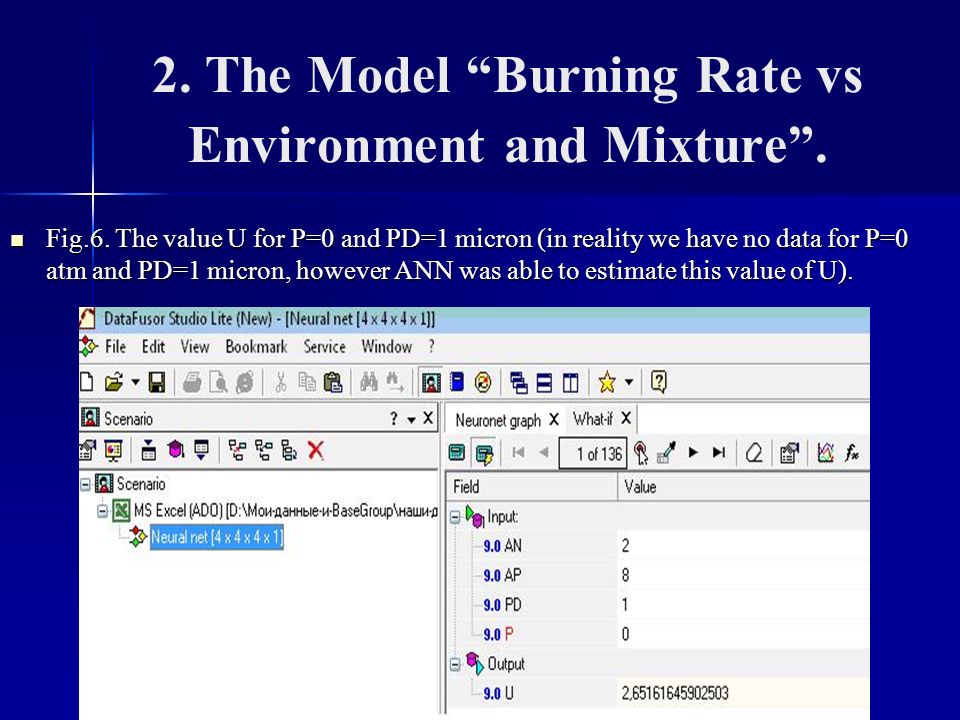Click the red X delete node icon
The height and width of the screenshot is (720, 960).
(316, 451)
